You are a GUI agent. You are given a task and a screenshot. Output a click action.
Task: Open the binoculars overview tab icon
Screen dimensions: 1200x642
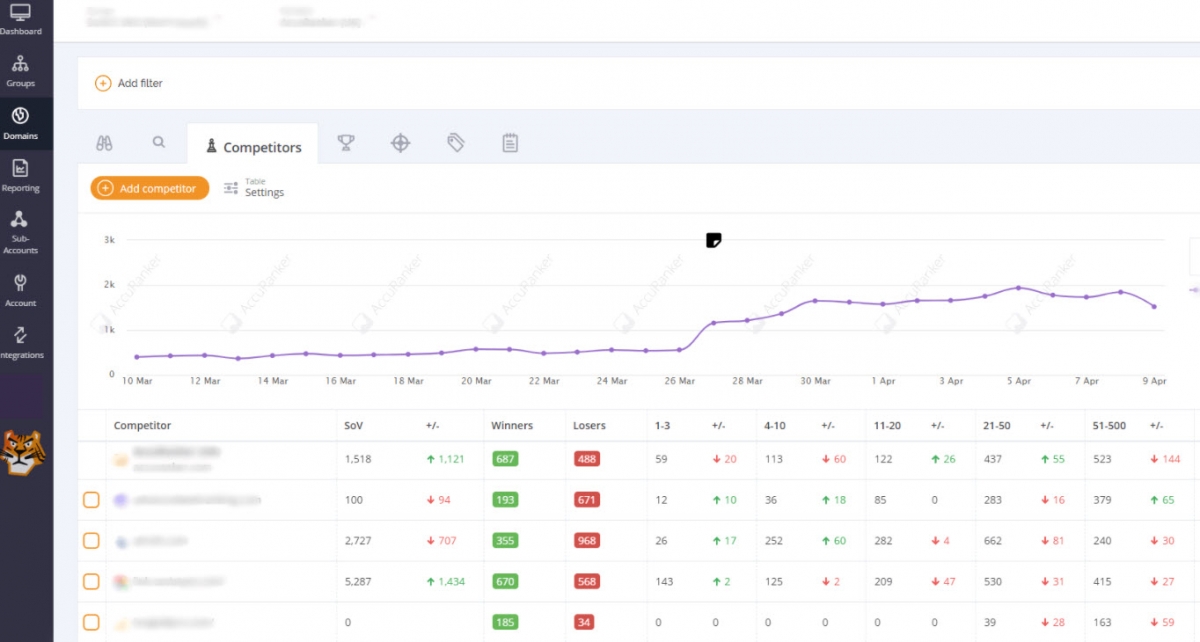click(x=104, y=143)
